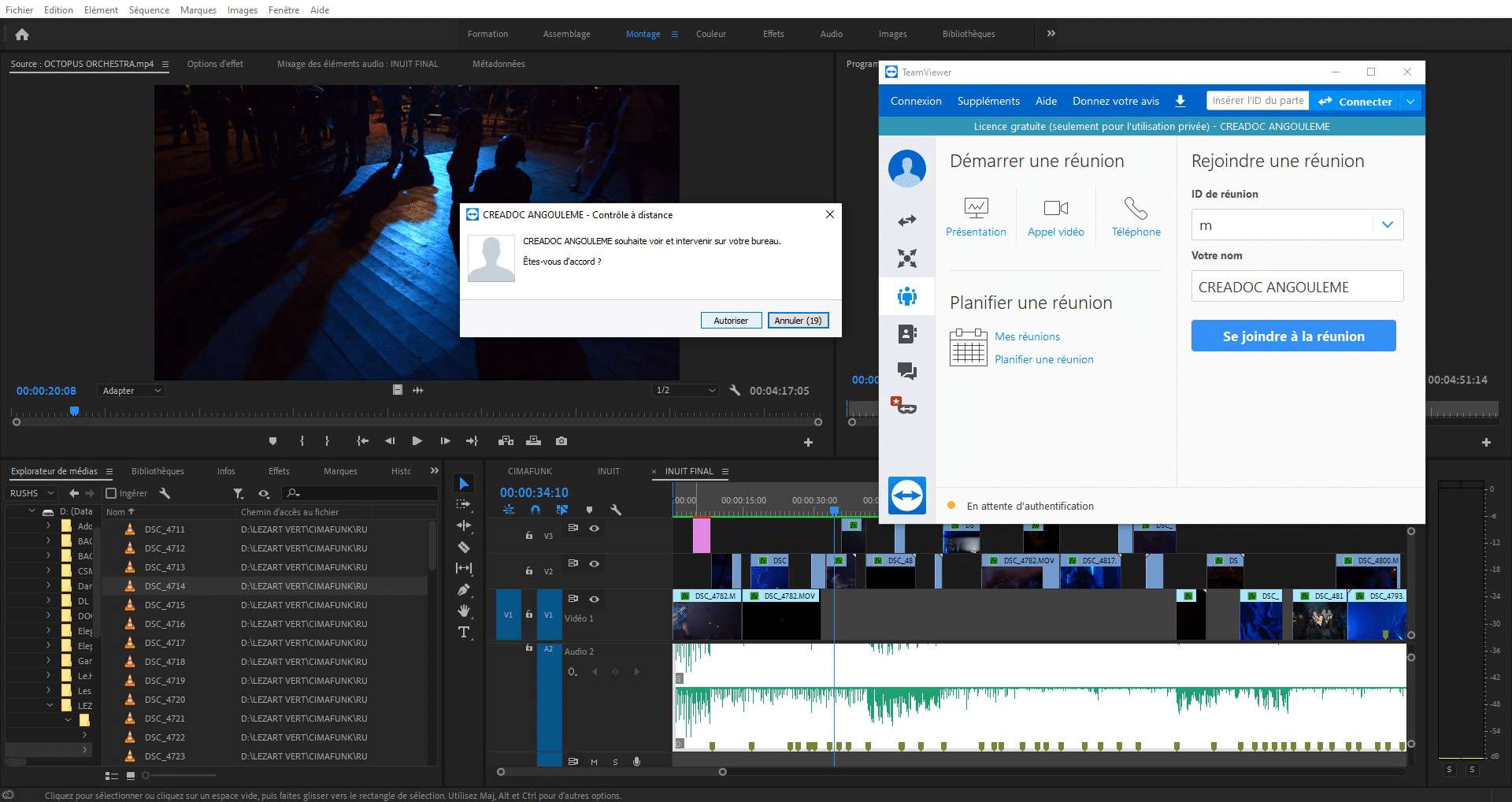The image size is (1512, 802).
Task: Switch to the Effets workspace tab
Action: pyautogui.click(x=773, y=34)
